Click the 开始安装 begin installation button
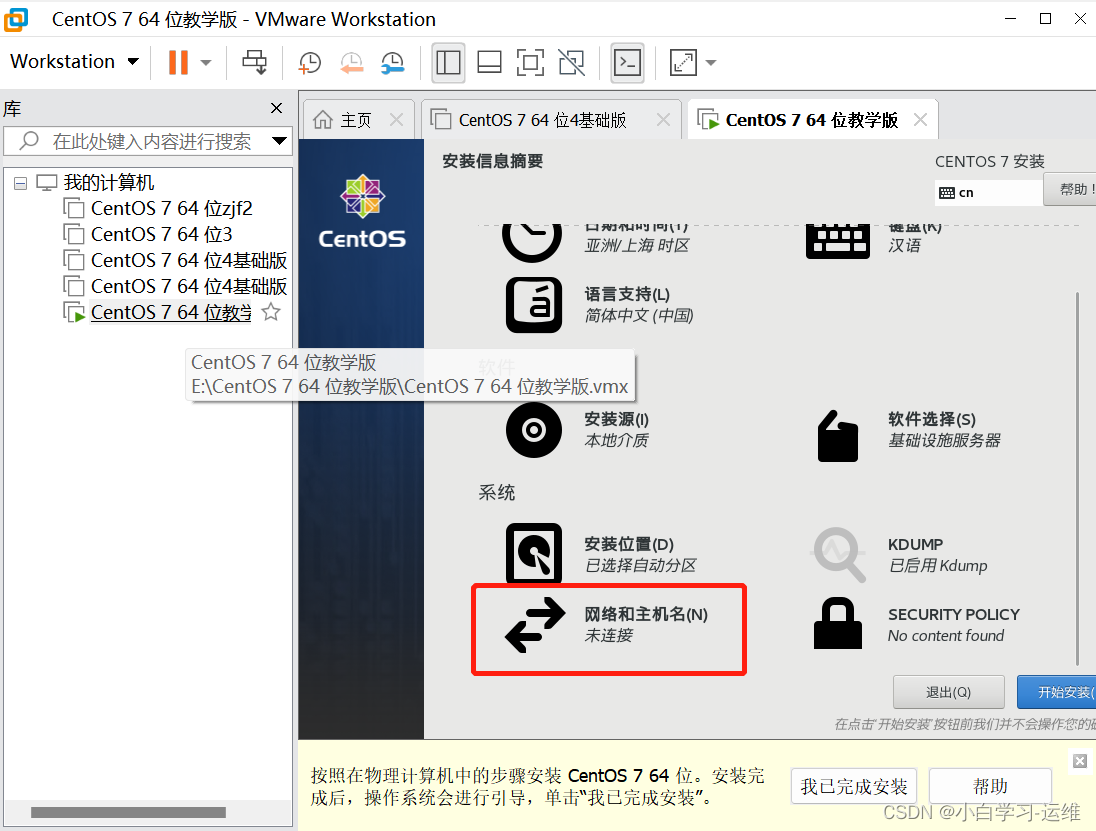Screen dimensions: 1096x831 click(x=1057, y=692)
